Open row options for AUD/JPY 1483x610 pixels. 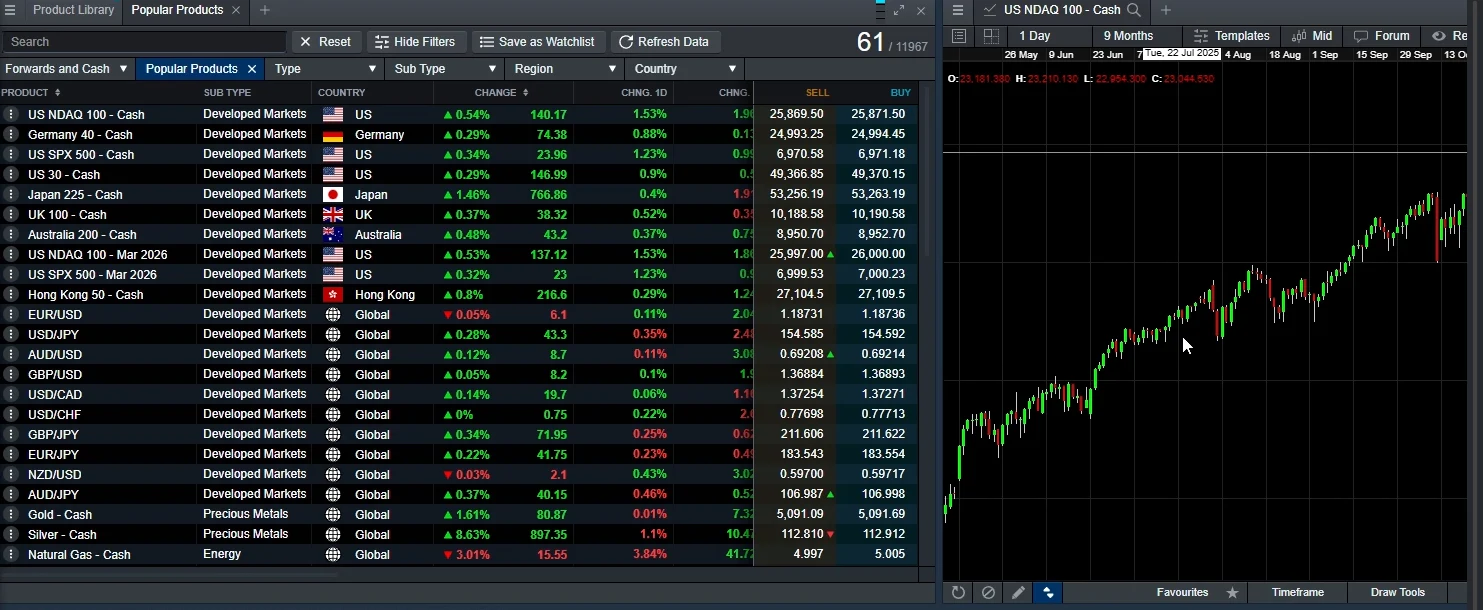click(x=11, y=494)
